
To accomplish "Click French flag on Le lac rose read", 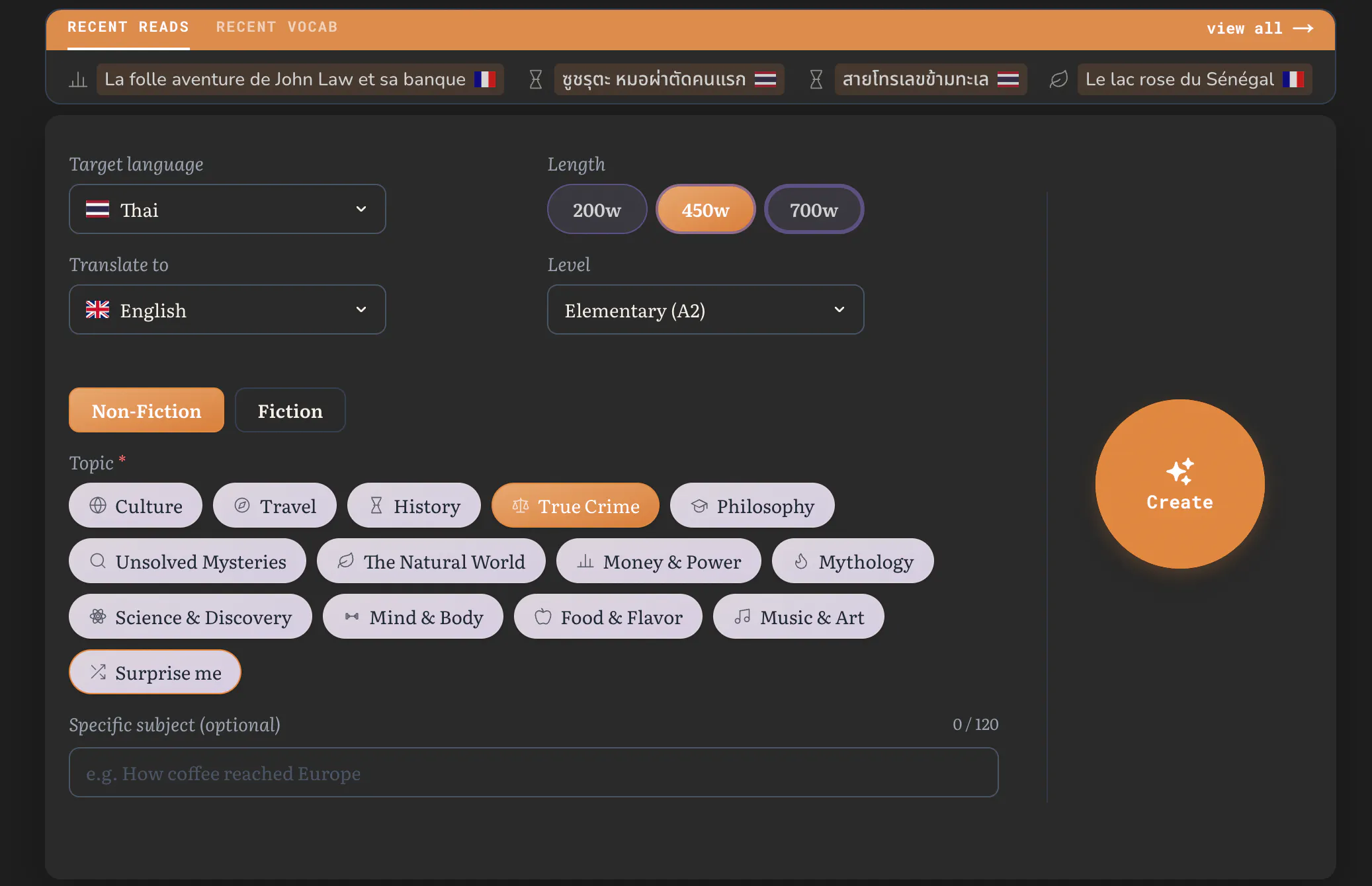I will coord(1293,79).
